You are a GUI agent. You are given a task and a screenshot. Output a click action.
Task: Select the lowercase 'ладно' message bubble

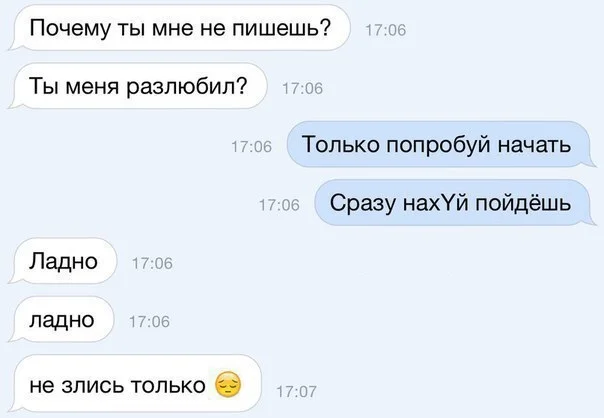tap(62, 319)
